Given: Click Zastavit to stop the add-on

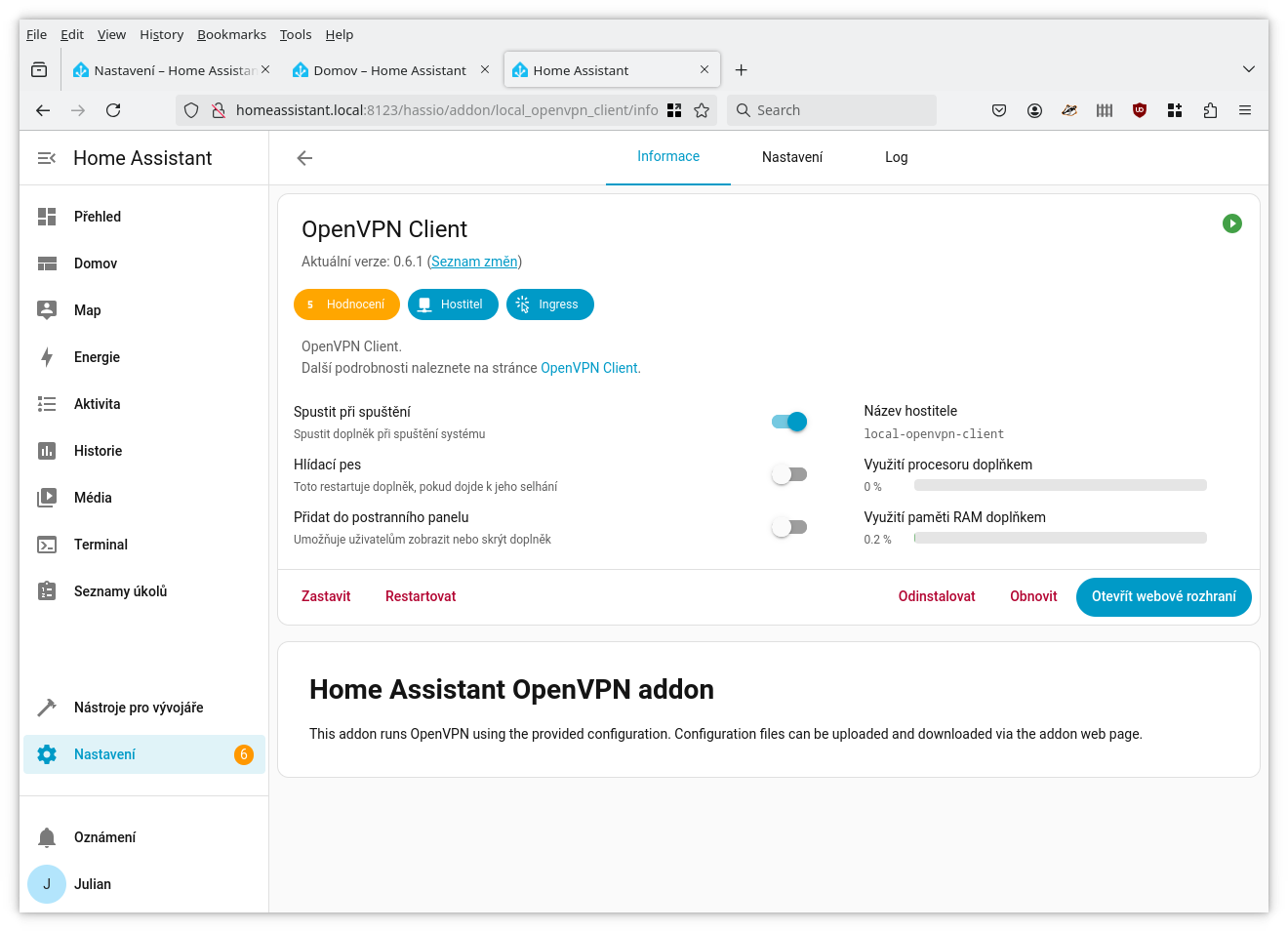Looking at the screenshot, I should click(x=326, y=596).
